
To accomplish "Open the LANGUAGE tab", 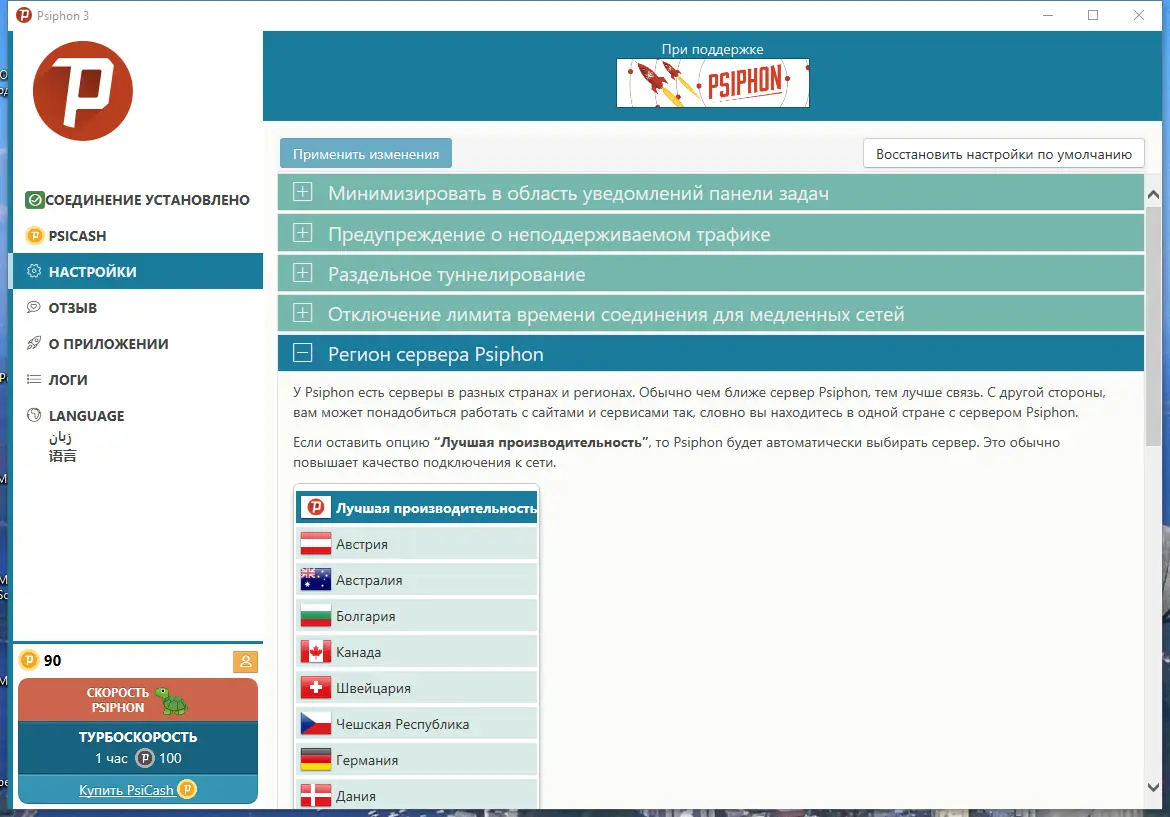I will (x=138, y=433).
